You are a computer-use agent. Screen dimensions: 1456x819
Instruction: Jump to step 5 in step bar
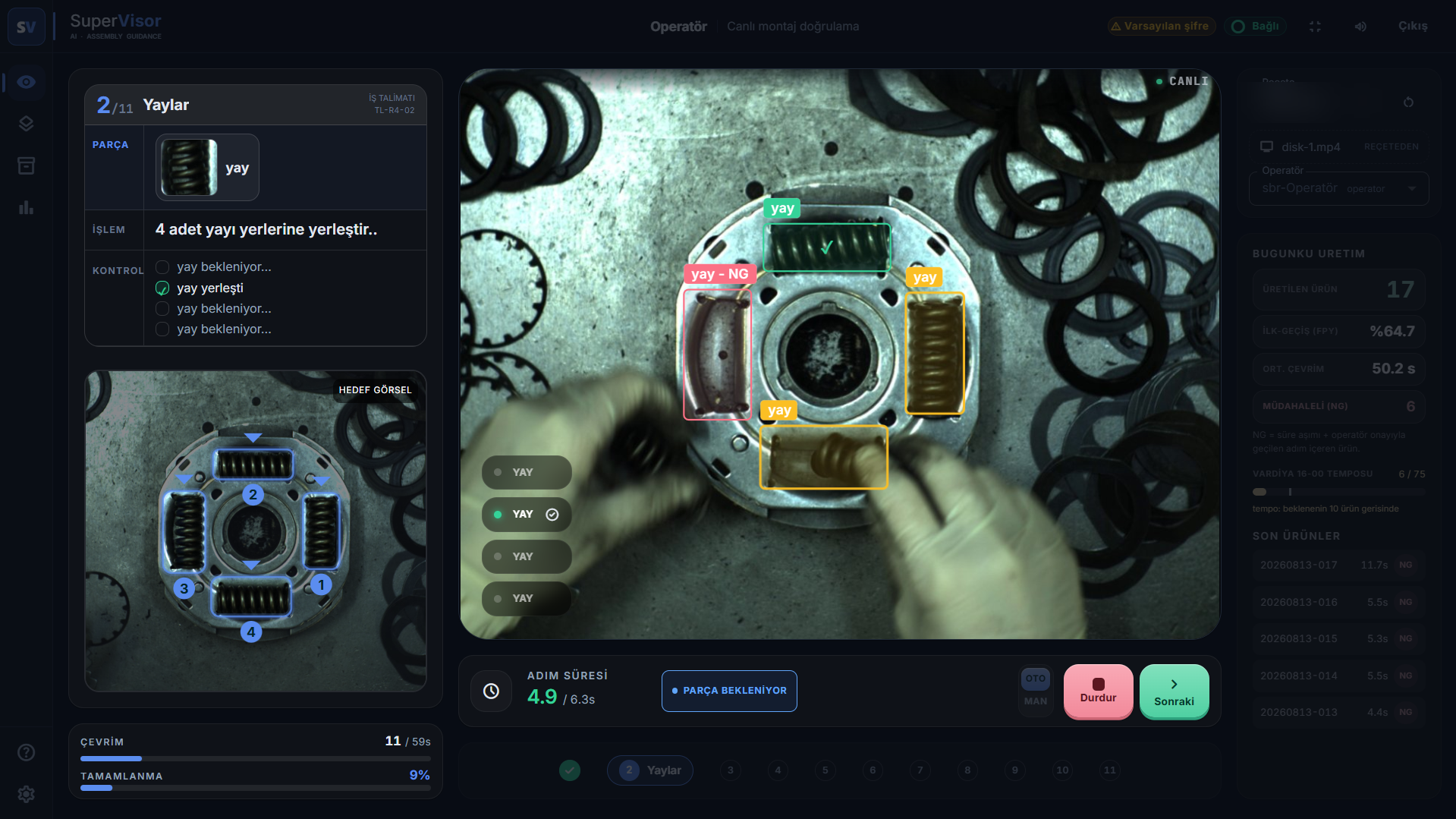pyautogui.click(x=825, y=770)
